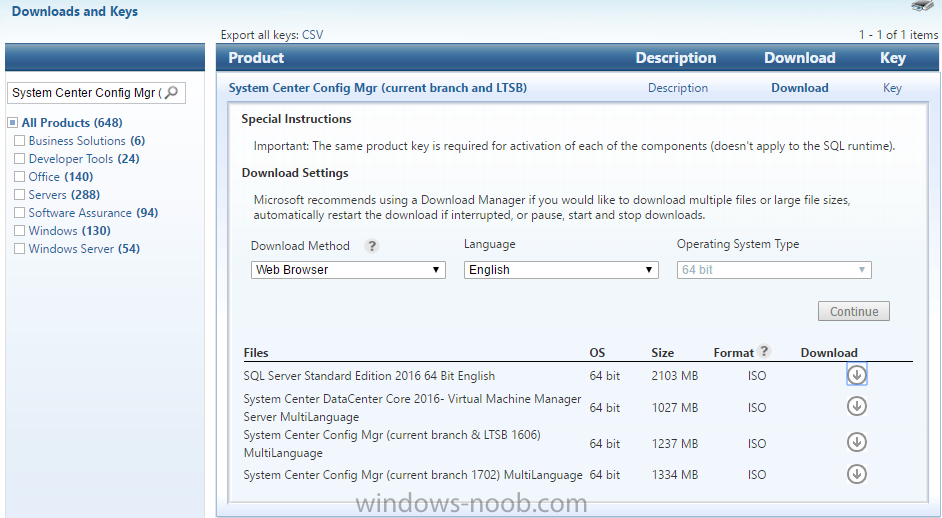Click the Windows Server (54) label

(x=84, y=249)
